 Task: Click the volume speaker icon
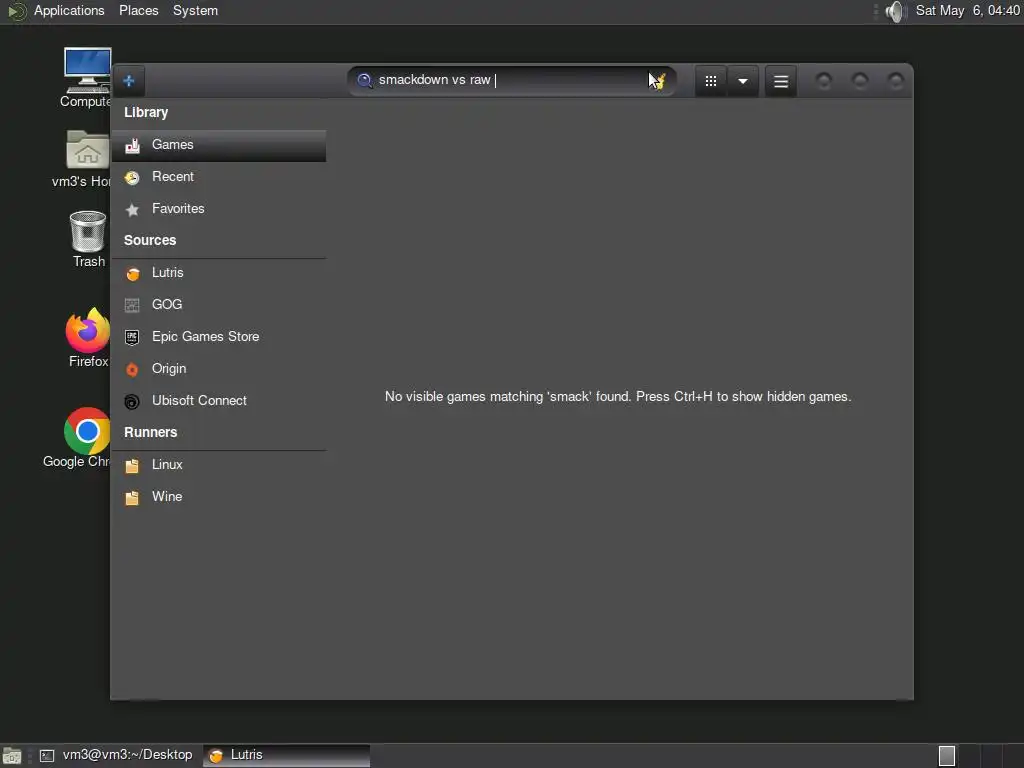896,11
